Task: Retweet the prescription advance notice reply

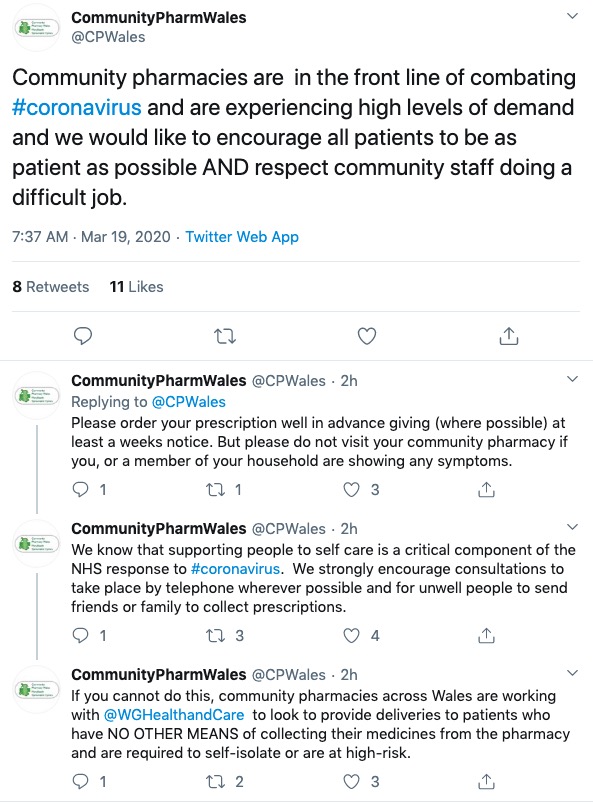Action: pos(216,490)
